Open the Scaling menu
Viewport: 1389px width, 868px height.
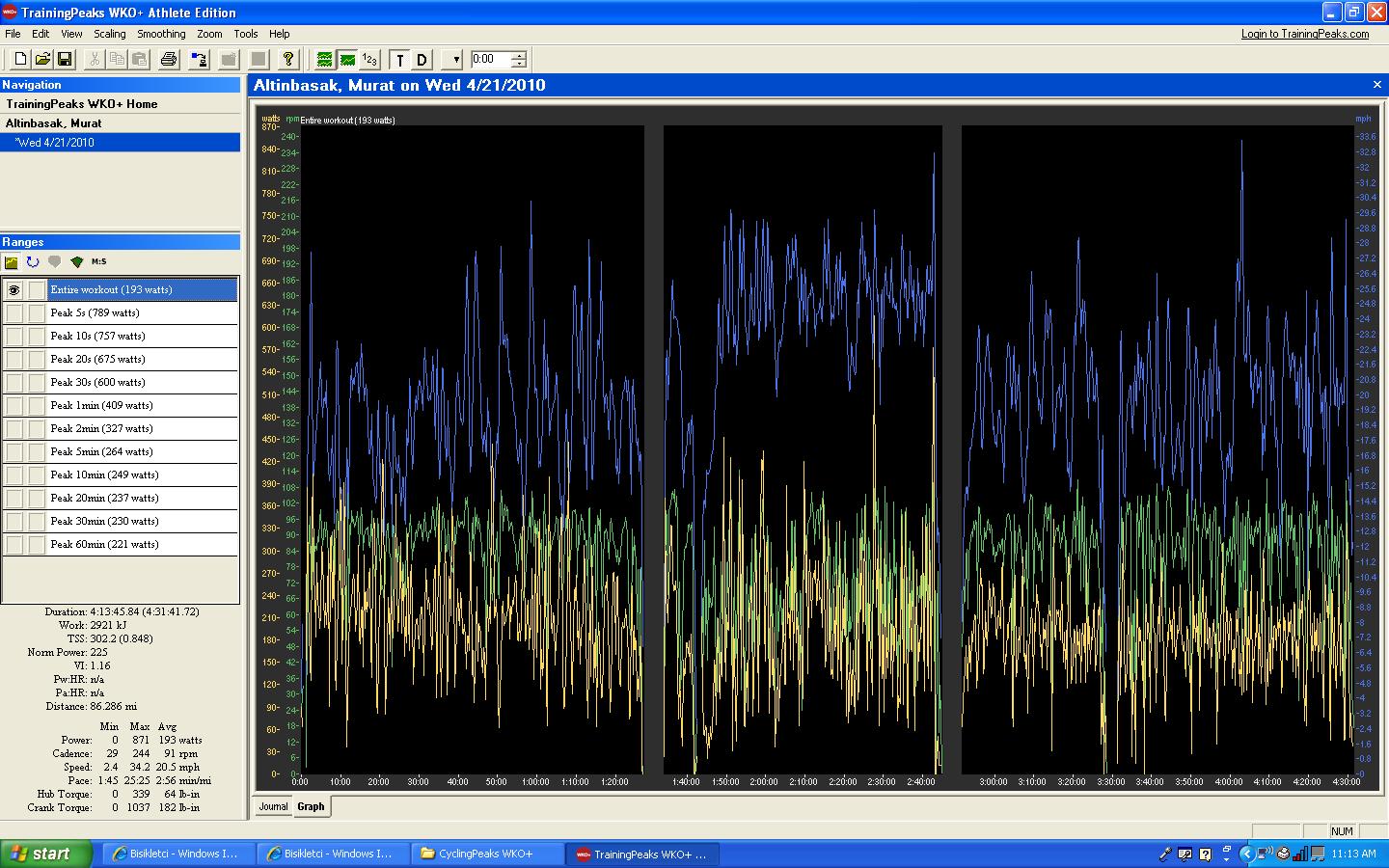[x=110, y=34]
